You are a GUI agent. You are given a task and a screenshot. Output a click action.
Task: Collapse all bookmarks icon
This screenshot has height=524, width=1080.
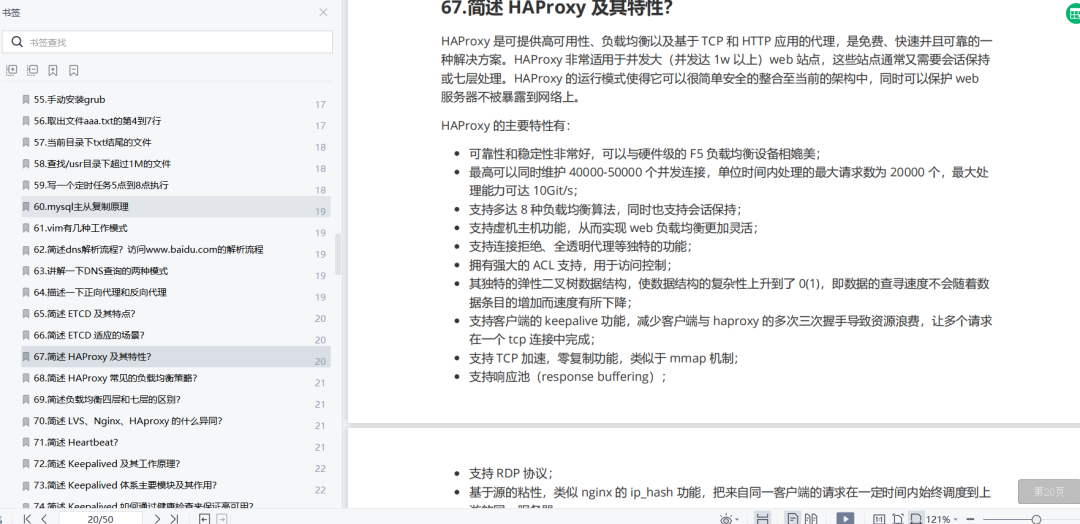(x=32, y=70)
